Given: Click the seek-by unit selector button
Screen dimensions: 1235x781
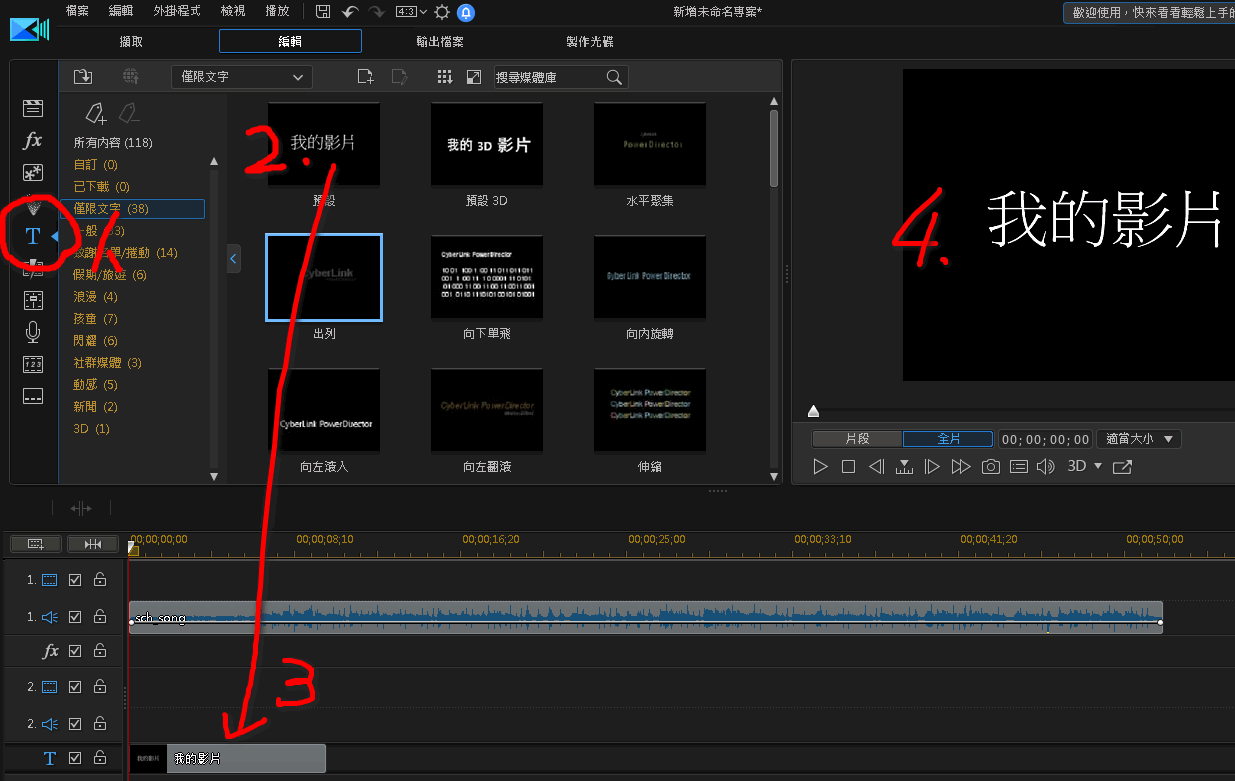Looking at the screenshot, I should [x=904, y=466].
